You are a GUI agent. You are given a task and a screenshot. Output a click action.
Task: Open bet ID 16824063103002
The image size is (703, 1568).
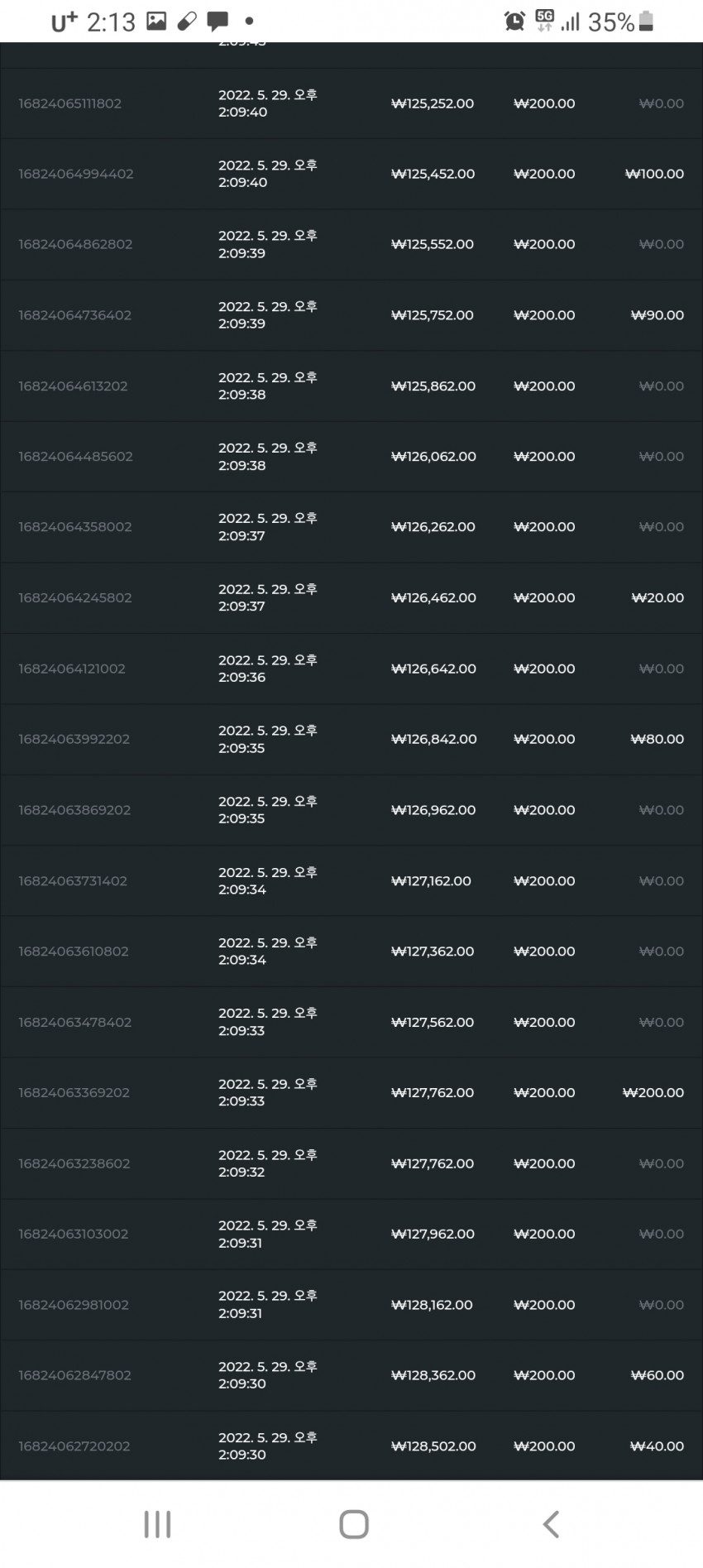[x=73, y=1234]
